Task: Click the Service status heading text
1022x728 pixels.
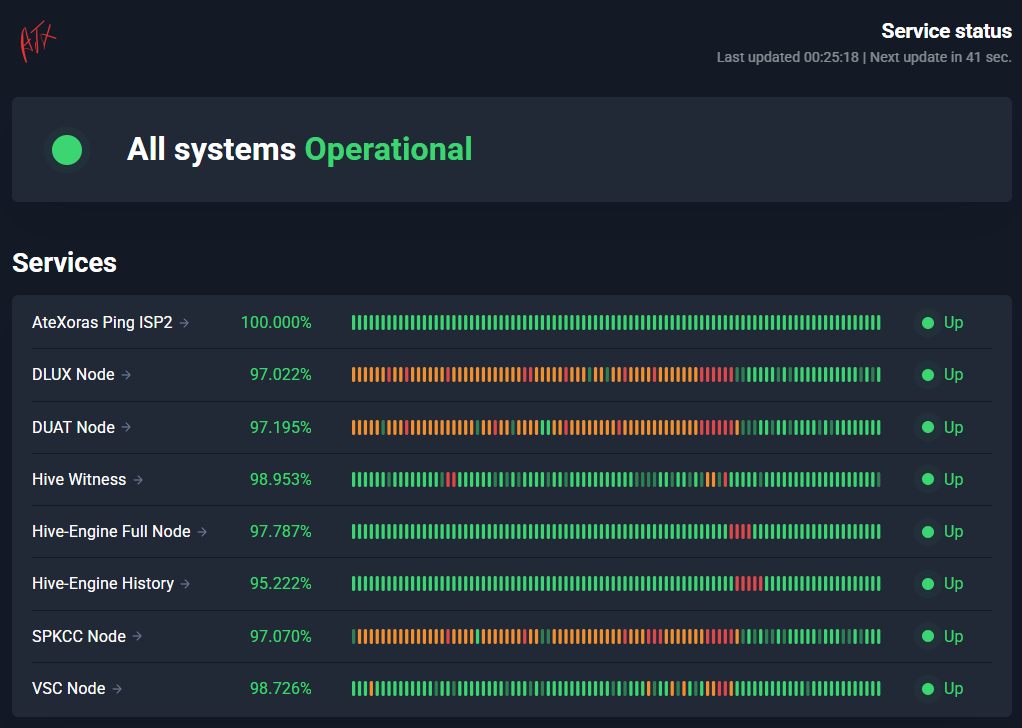Action: [946, 31]
